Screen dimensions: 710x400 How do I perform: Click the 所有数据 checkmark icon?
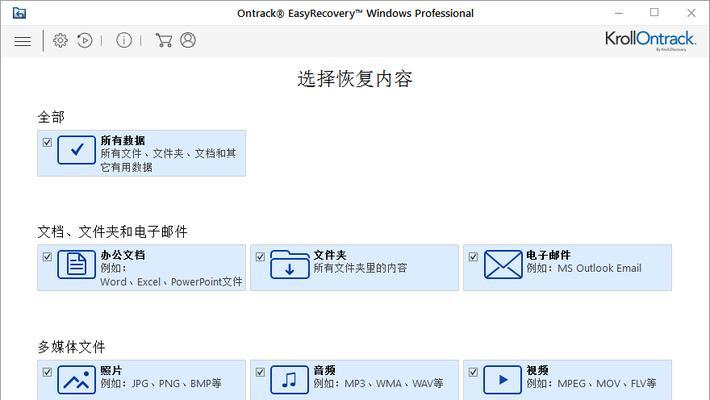click(x=77, y=150)
